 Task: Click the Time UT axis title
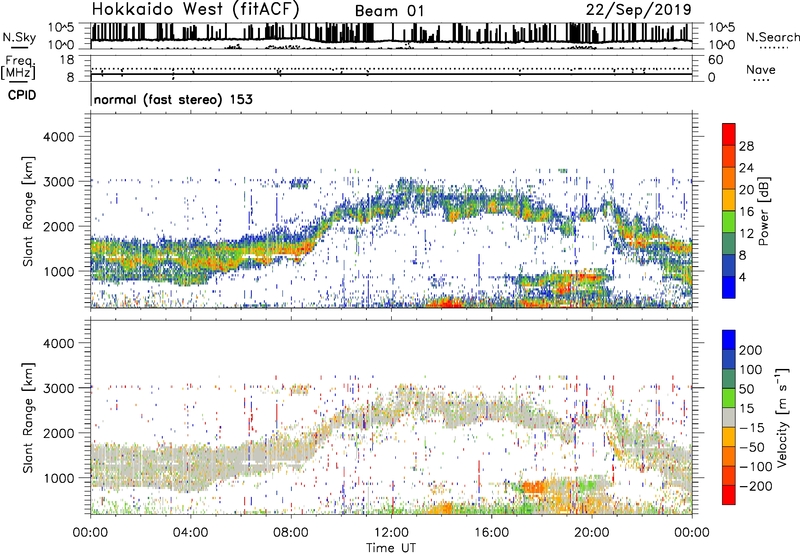tap(391, 547)
